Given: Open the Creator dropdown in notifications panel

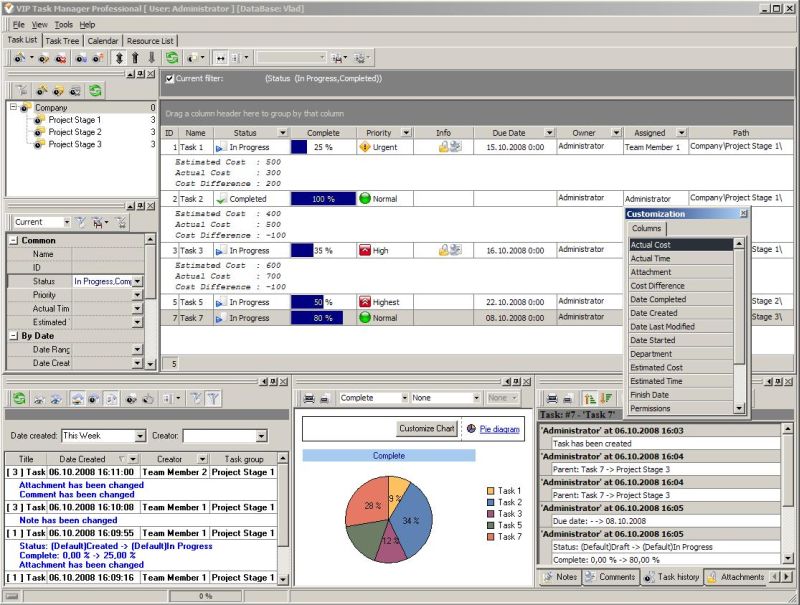Looking at the screenshot, I should [261, 436].
